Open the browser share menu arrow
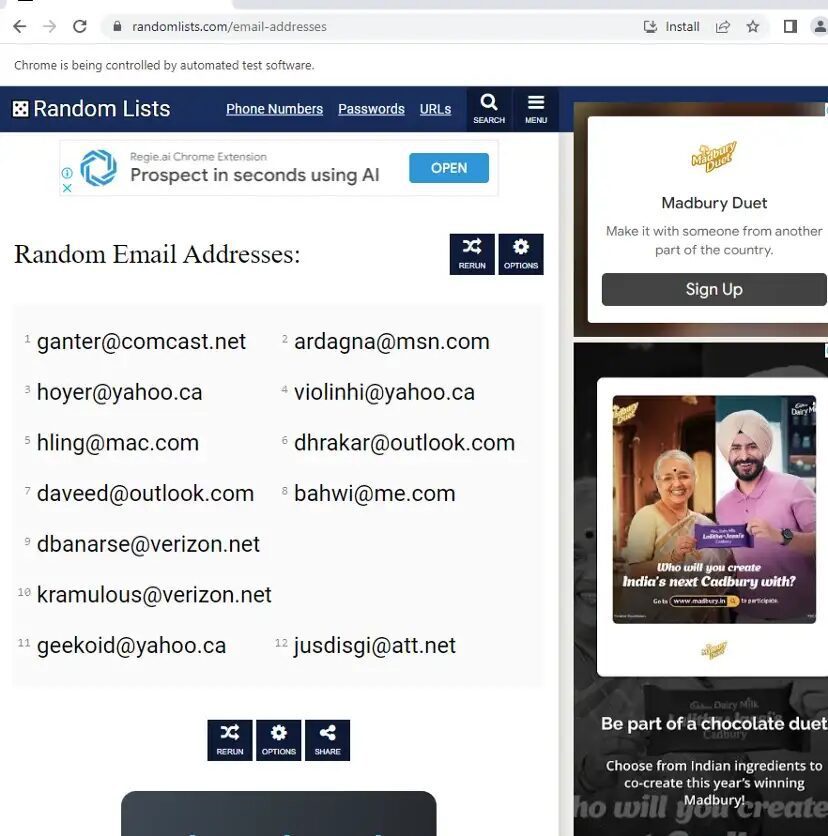This screenshot has width=828, height=836. (x=722, y=26)
